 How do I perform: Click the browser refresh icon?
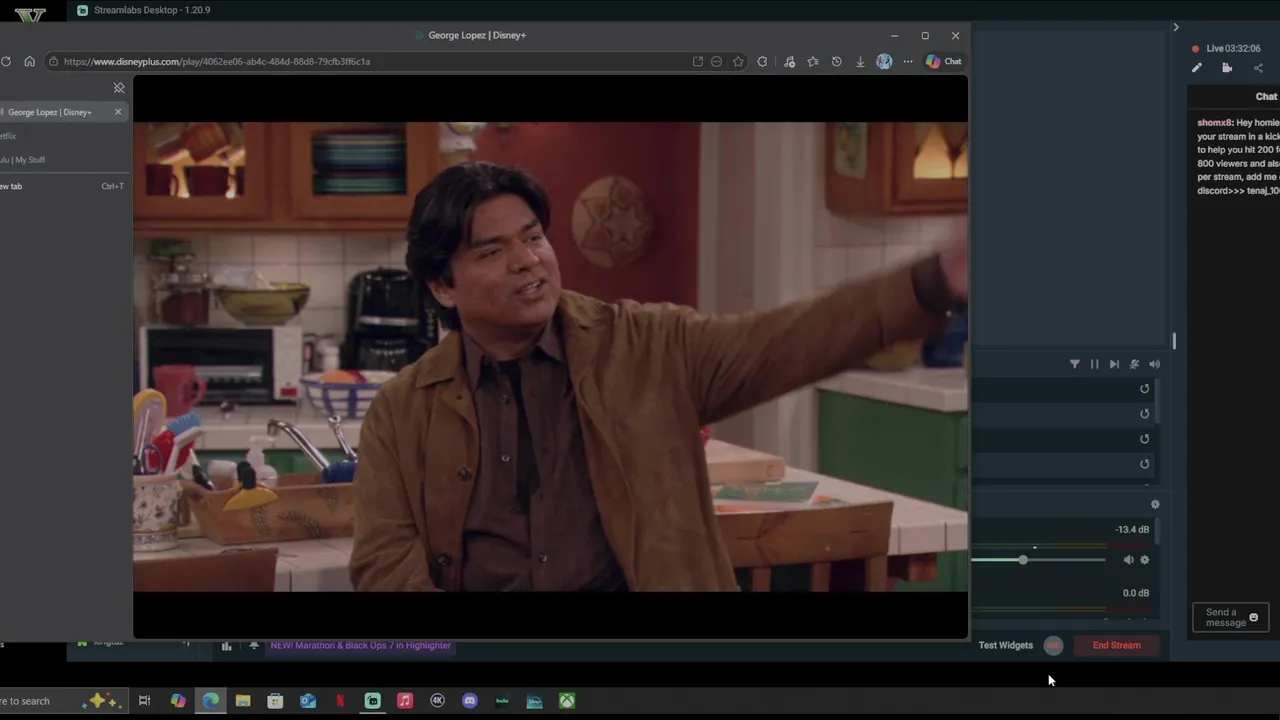pyautogui.click(x=6, y=61)
